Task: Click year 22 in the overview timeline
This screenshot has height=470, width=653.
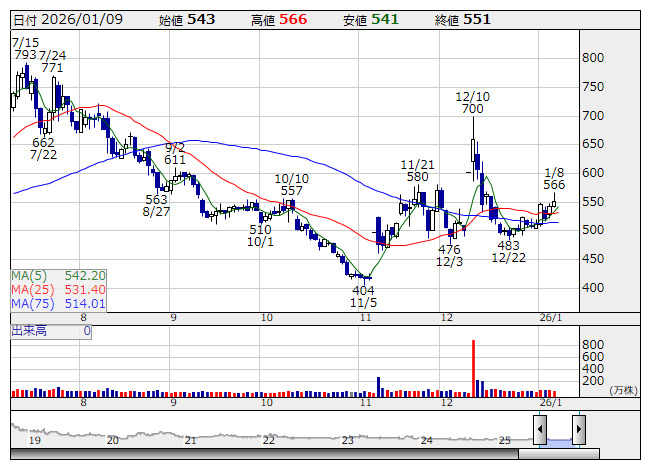Action: (x=268, y=440)
